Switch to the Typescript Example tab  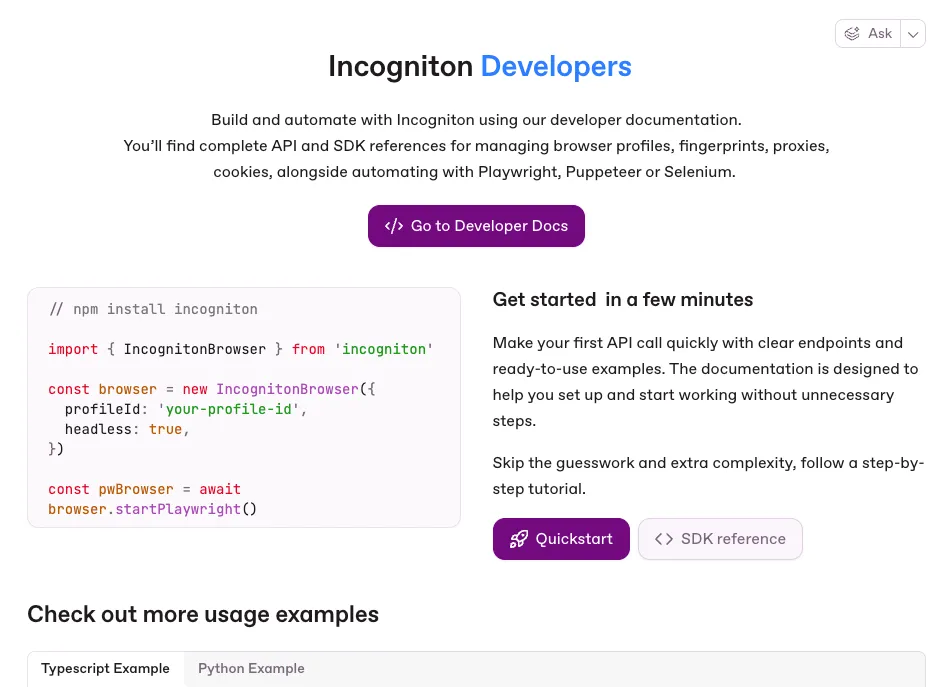106,669
